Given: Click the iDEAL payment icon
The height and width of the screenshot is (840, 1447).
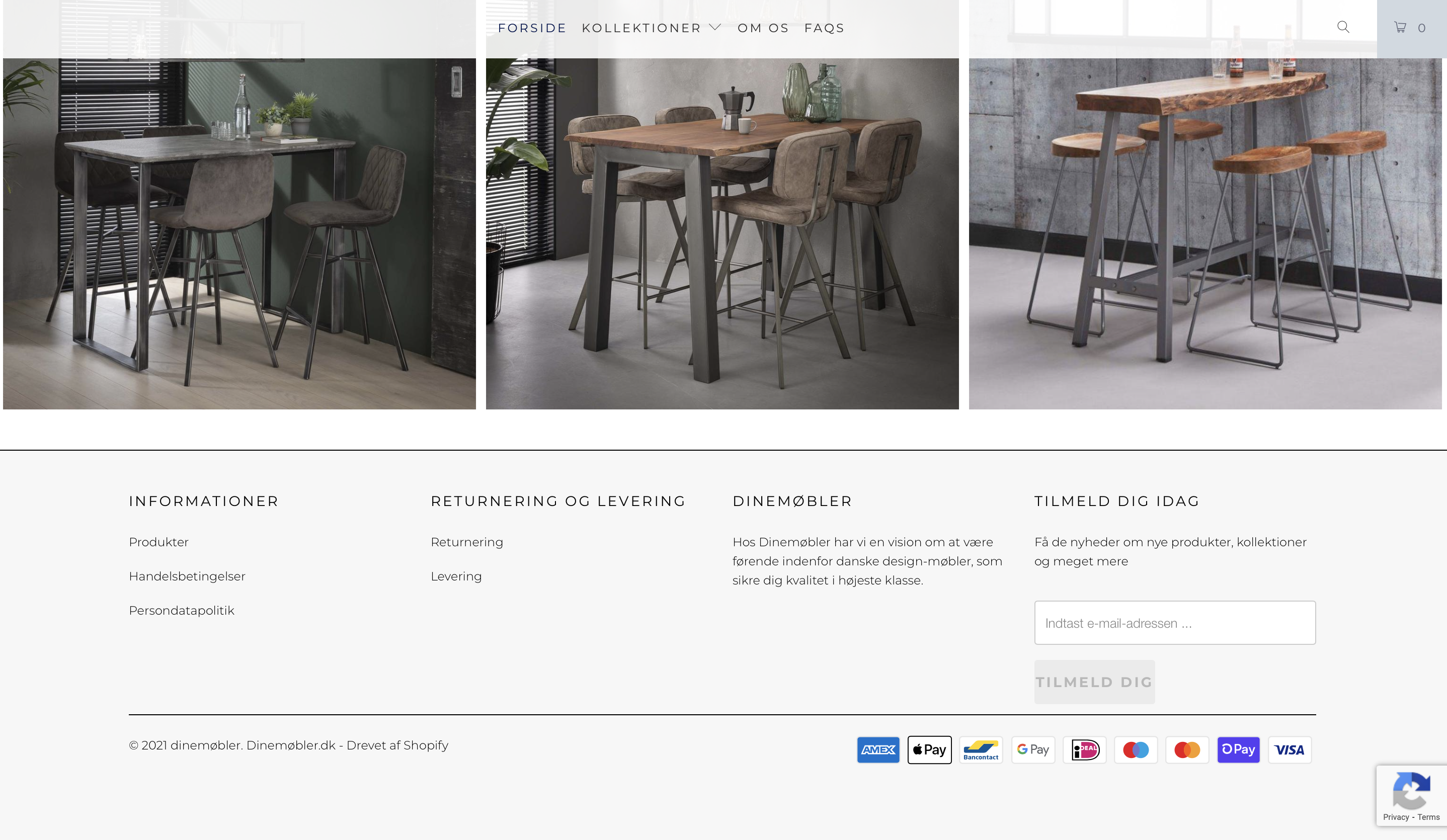Looking at the screenshot, I should click(1084, 749).
